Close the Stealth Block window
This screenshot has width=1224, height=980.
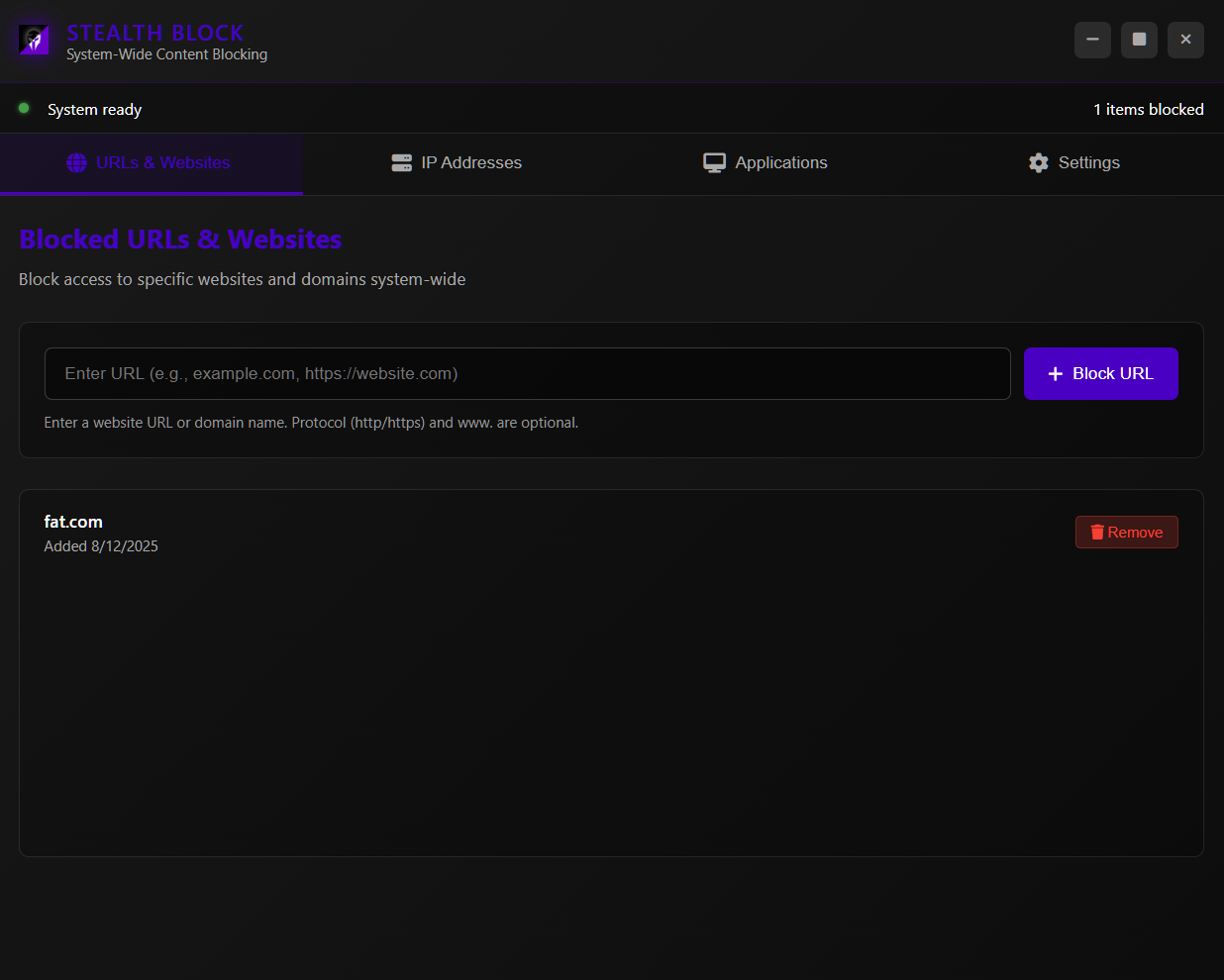tap(1185, 41)
